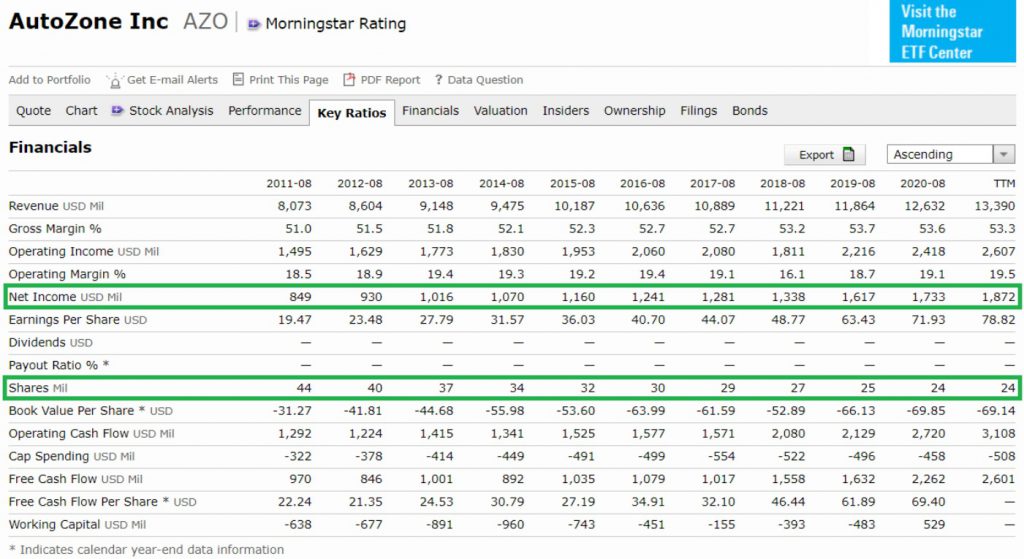
Task: Open the Ascending sort order dropdown
Action: tap(951, 154)
